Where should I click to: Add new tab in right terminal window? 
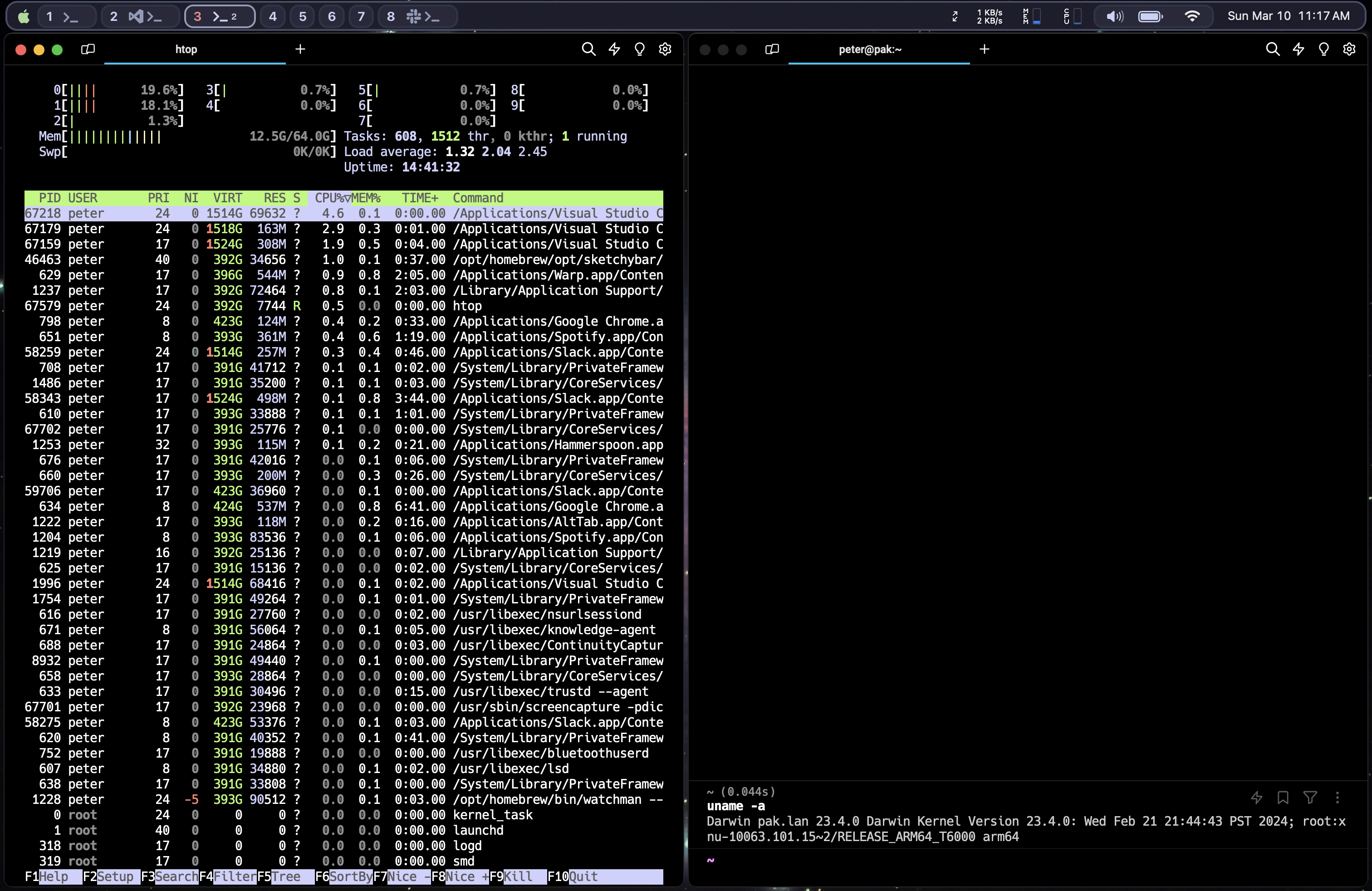pyautogui.click(x=984, y=49)
